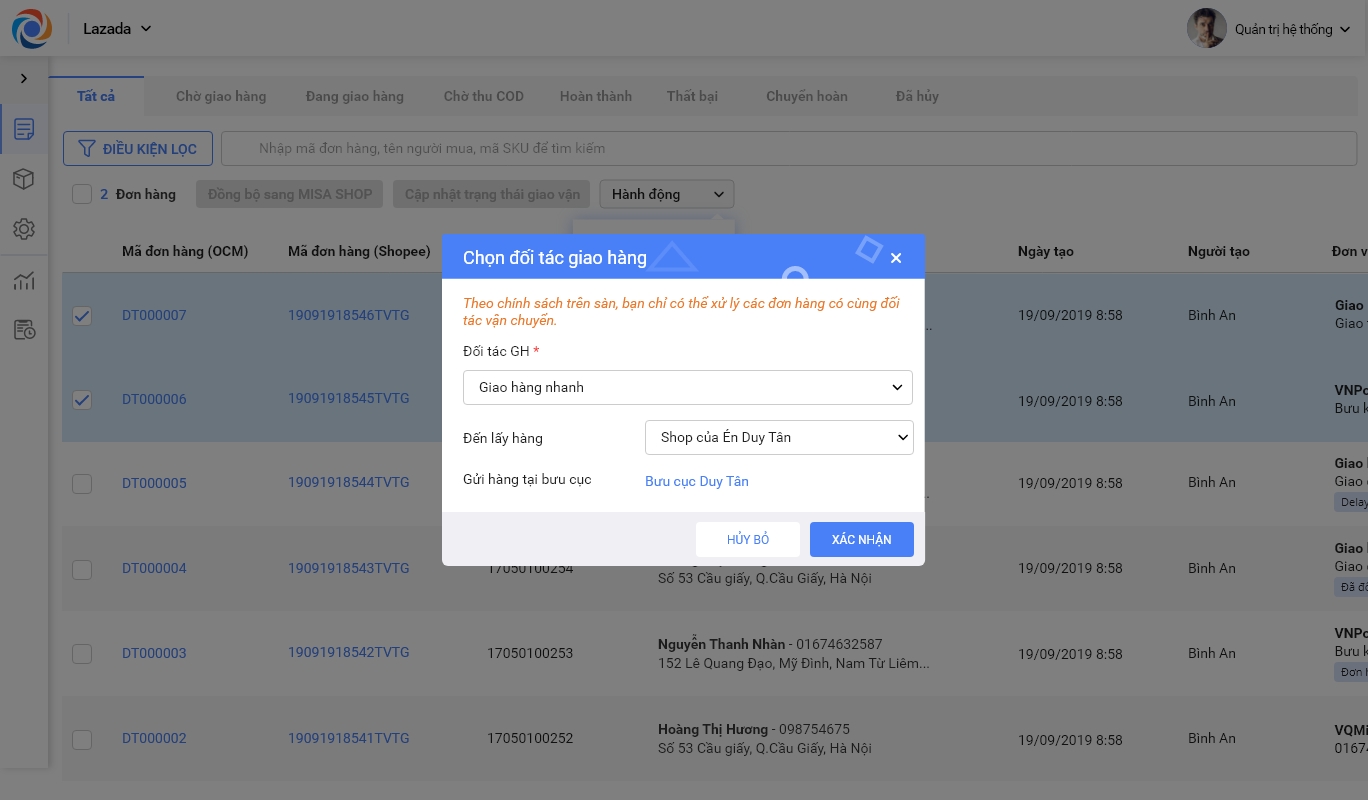Uncheck the order DT000007 checkbox

click(82, 316)
